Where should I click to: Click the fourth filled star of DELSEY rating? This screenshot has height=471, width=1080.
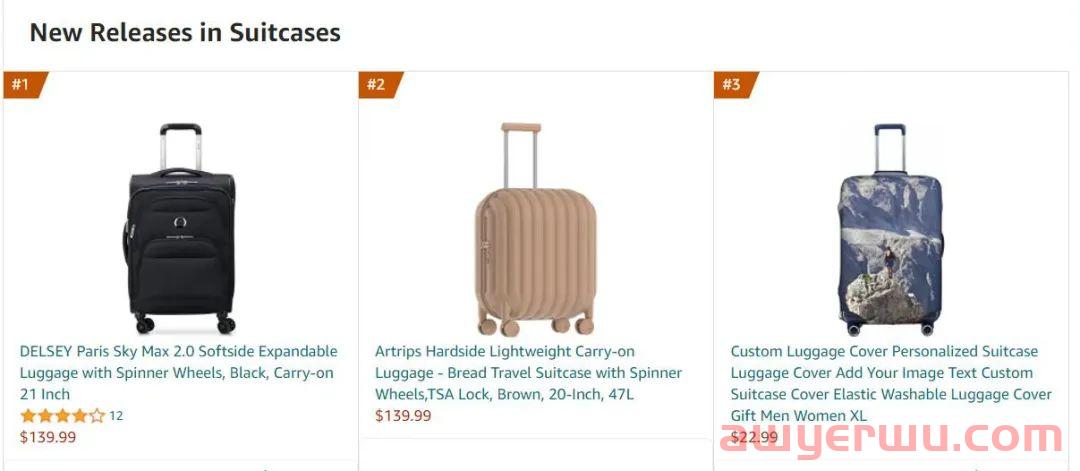pyautogui.click(x=80, y=416)
